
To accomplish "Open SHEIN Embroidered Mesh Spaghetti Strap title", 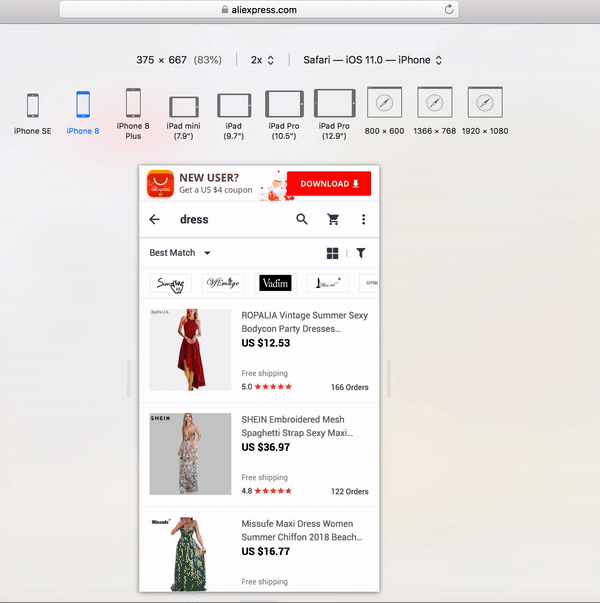I will tap(297, 426).
